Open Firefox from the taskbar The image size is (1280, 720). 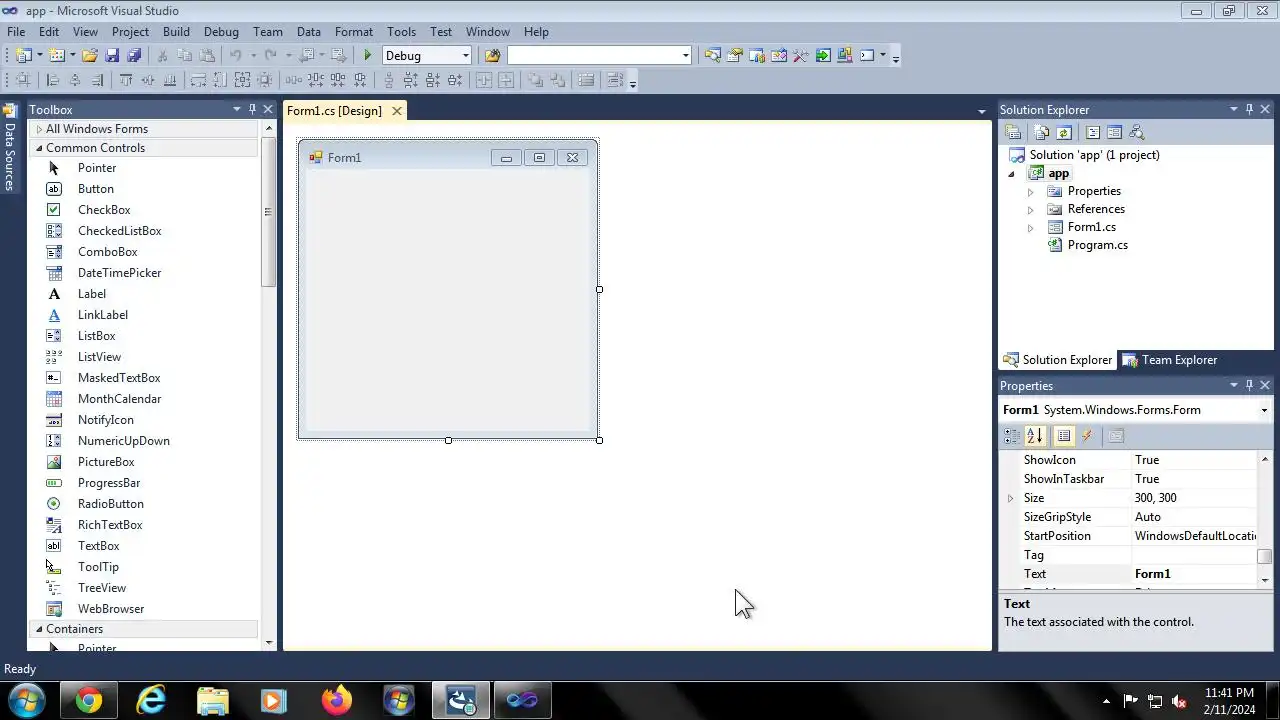[337, 701]
